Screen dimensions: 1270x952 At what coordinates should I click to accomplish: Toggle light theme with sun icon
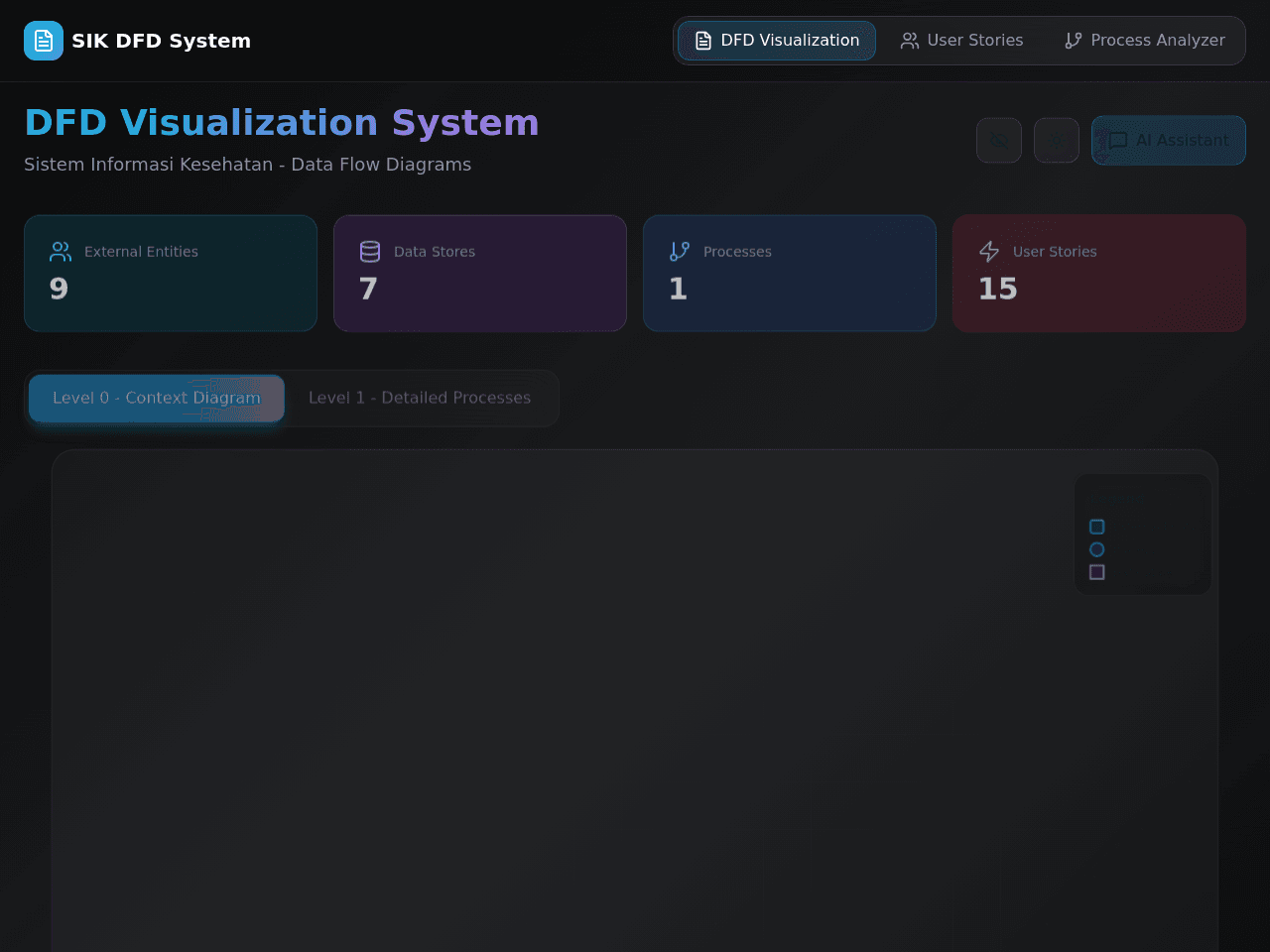pyautogui.click(x=1057, y=140)
